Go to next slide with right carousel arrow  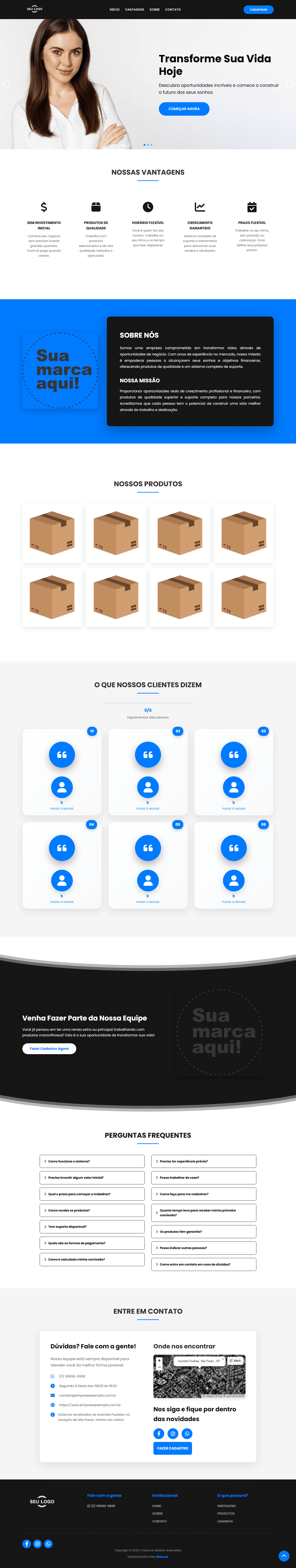(289, 85)
